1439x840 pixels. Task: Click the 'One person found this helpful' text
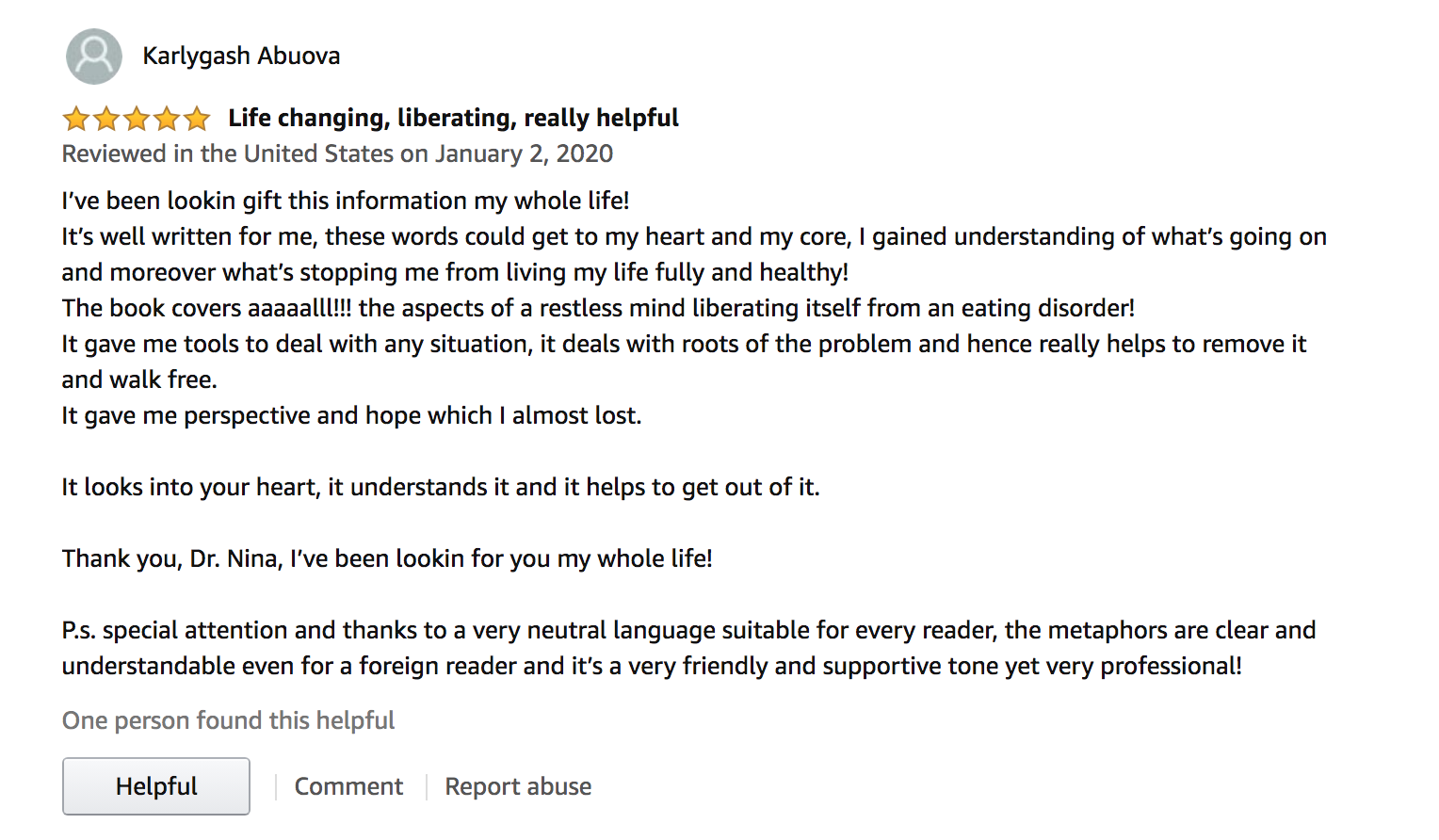pyautogui.click(x=228, y=720)
